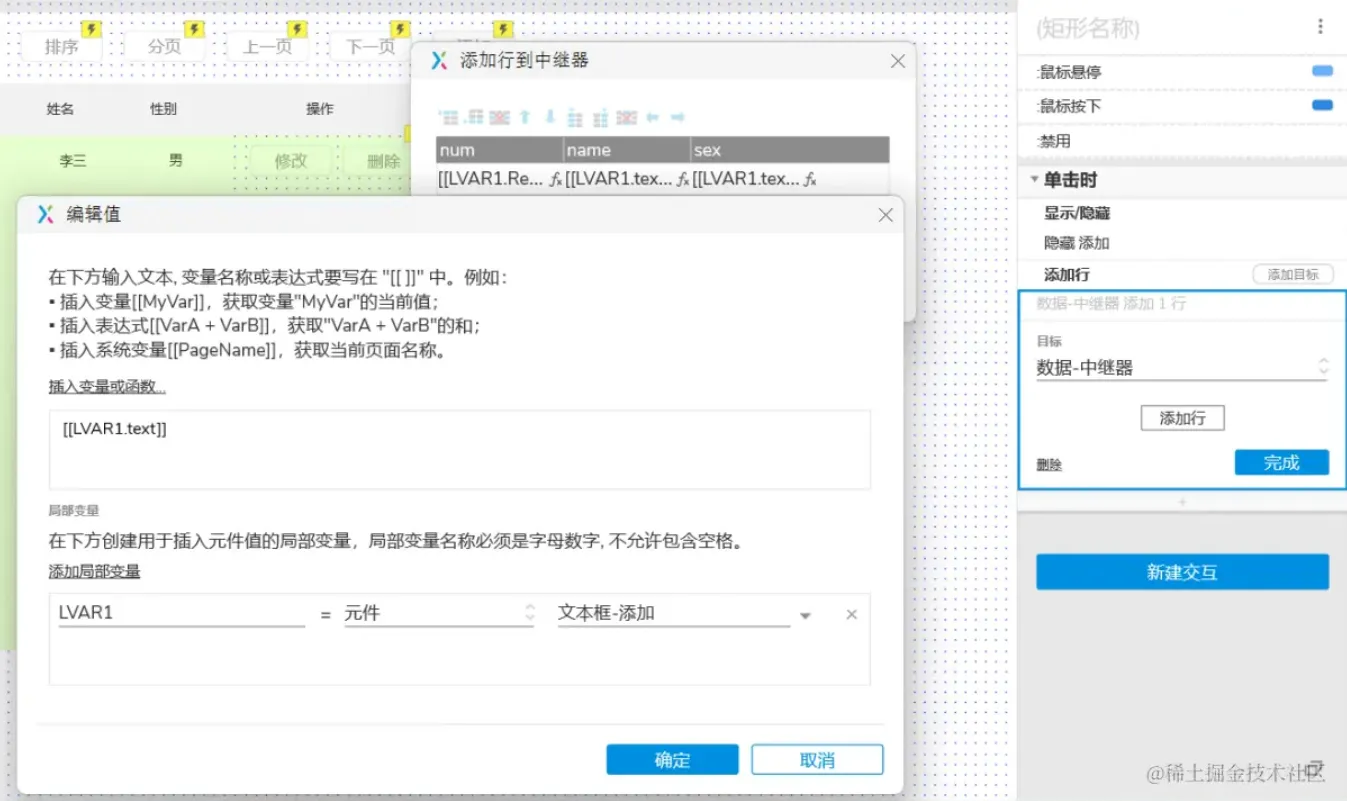The image size is (1347, 801).
Task: Click the 上一页 button on canvas
Action: click(x=268, y=46)
